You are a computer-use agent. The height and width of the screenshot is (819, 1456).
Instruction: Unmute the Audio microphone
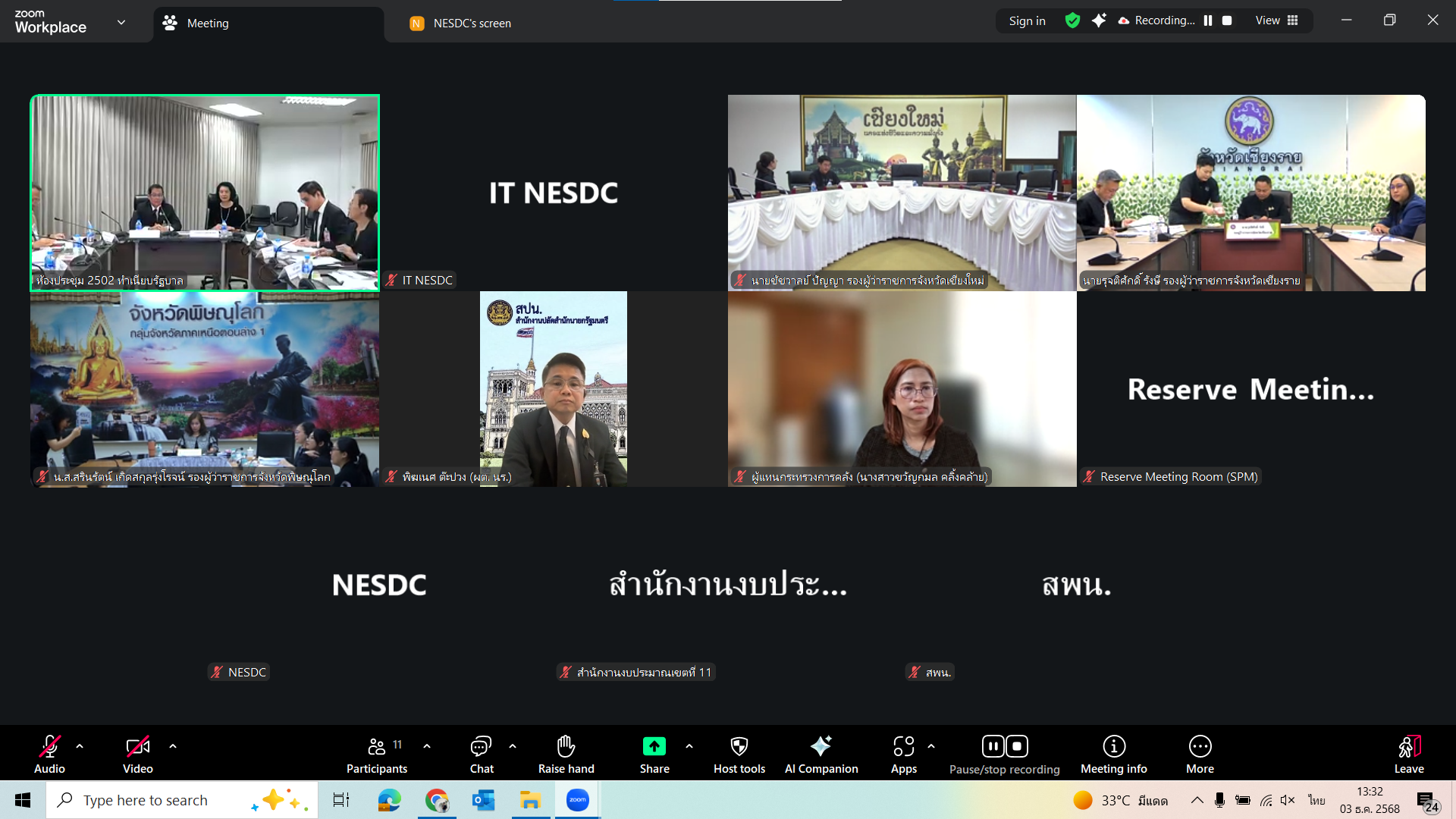pos(49,747)
